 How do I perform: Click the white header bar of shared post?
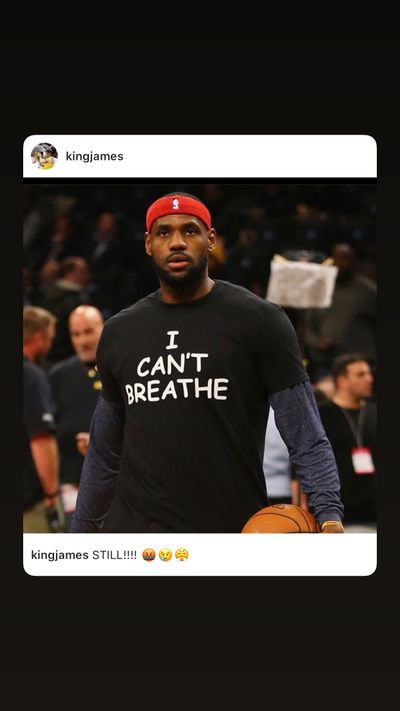(x=200, y=156)
